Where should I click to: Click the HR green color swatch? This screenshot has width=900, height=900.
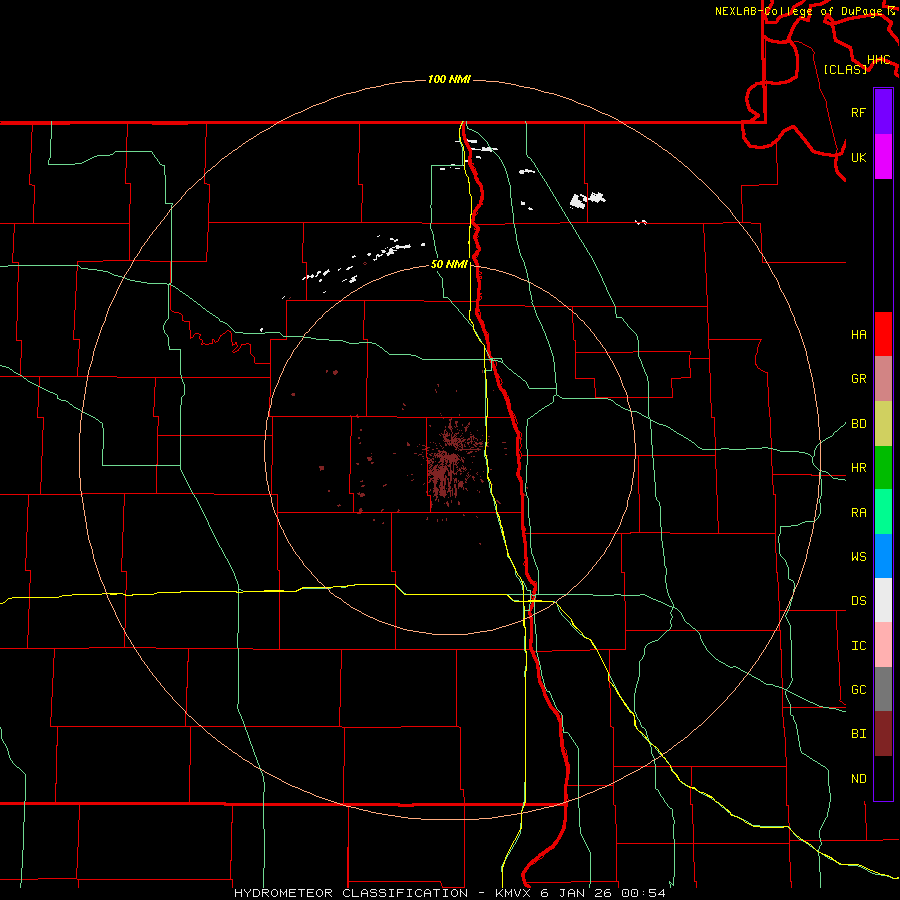click(x=883, y=467)
